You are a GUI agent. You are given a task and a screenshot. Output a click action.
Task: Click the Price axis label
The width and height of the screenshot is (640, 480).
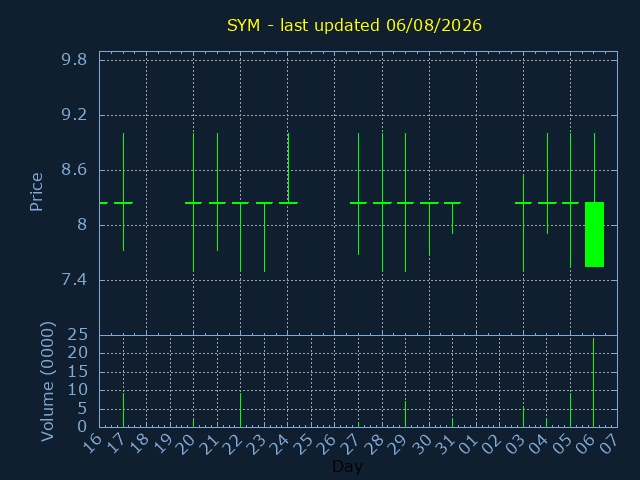(x=36, y=192)
